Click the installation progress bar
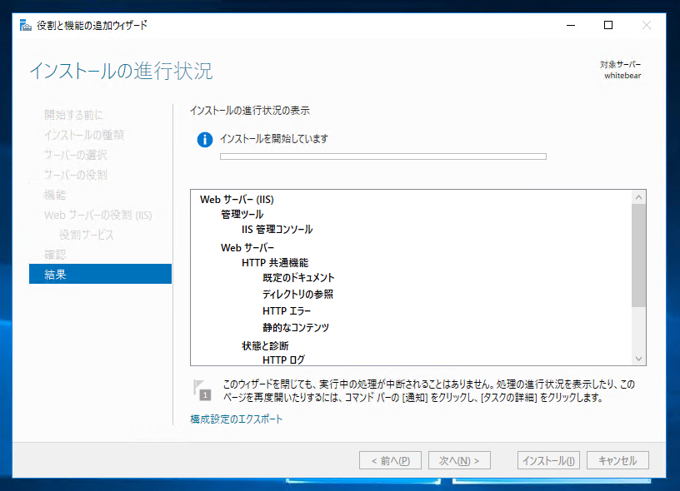The width and height of the screenshot is (680, 491). [383, 157]
